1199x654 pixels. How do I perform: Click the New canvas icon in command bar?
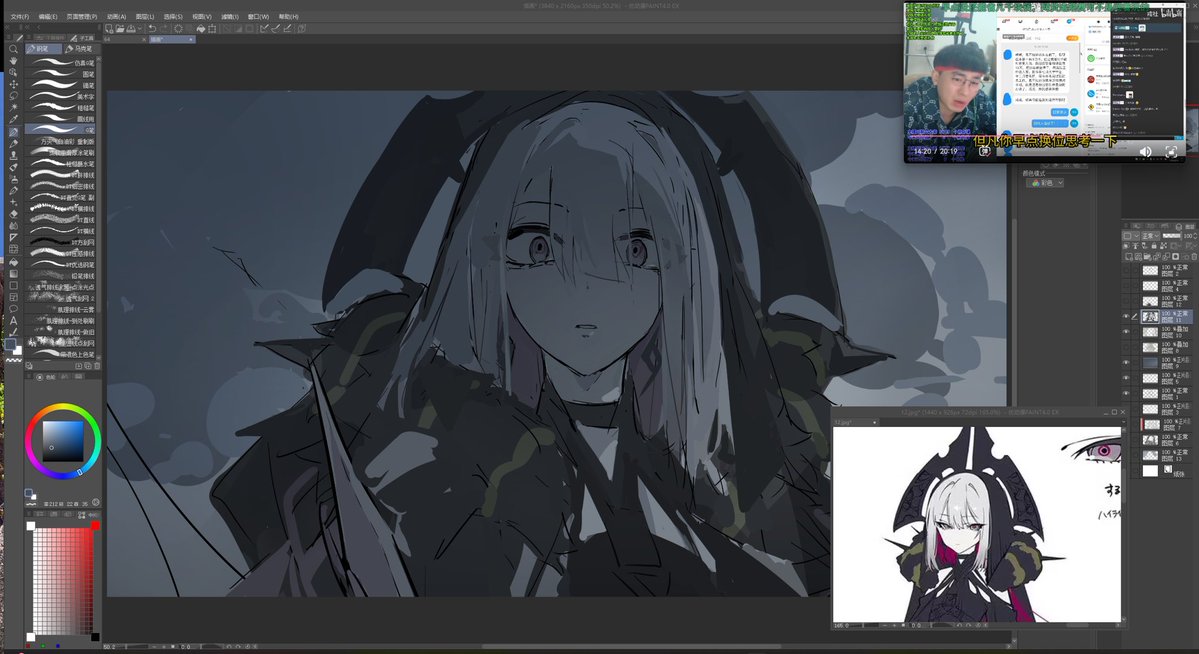pos(109,28)
